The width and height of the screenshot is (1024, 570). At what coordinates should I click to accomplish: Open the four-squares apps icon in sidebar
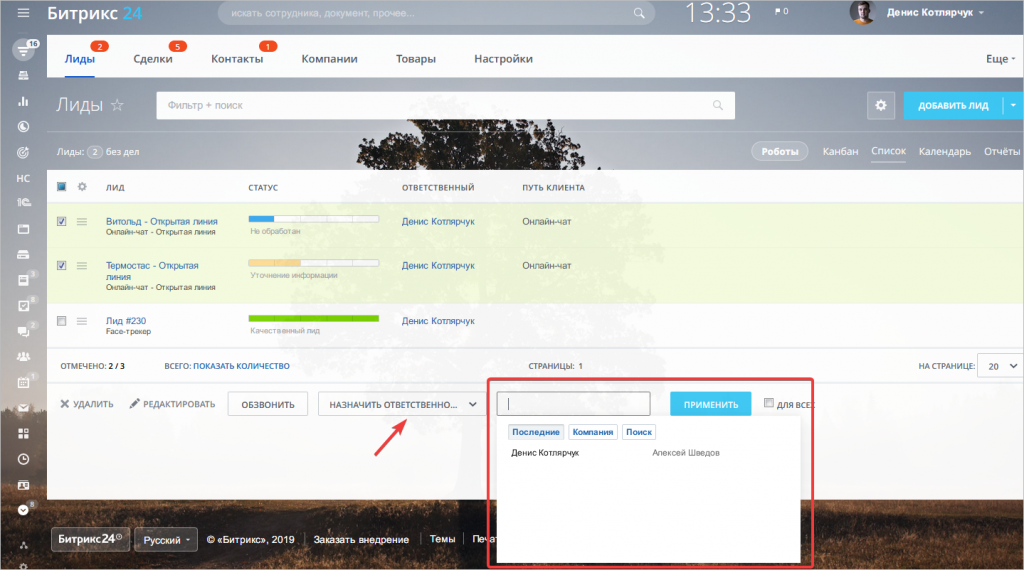[24, 434]
